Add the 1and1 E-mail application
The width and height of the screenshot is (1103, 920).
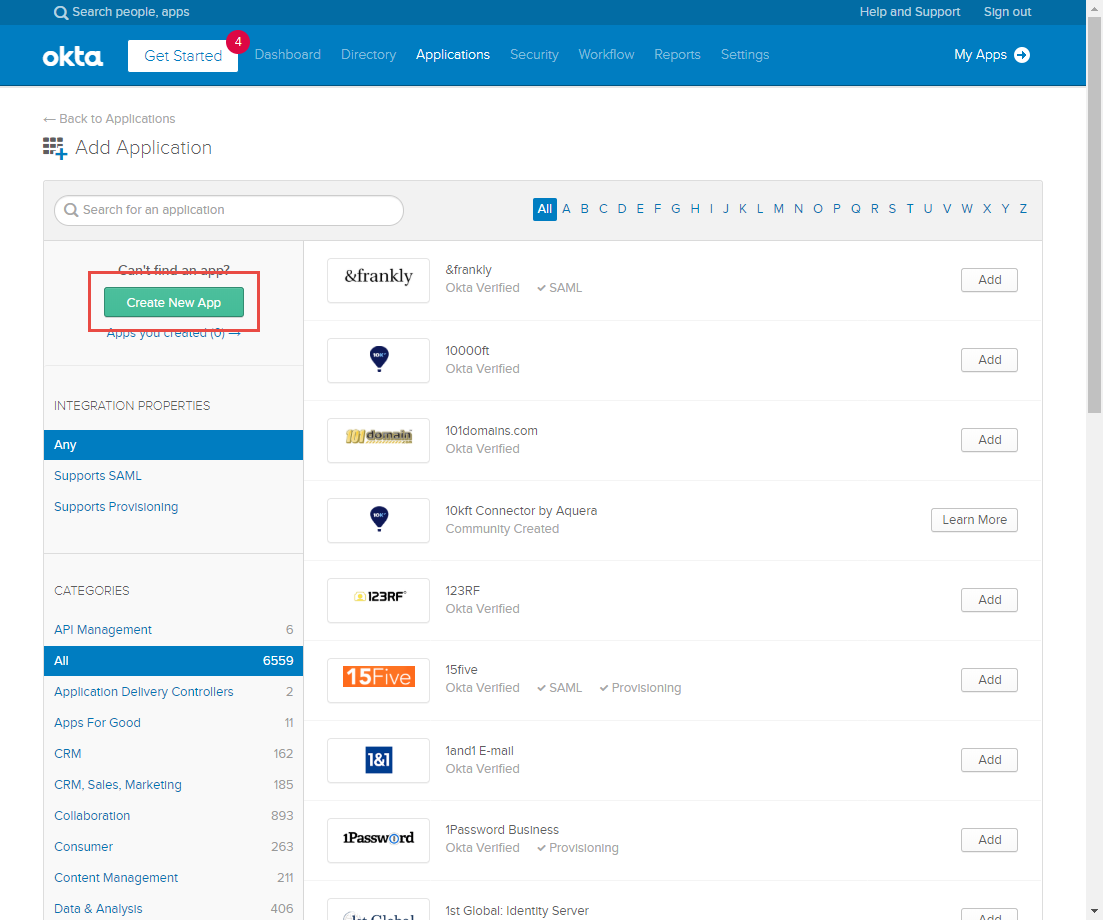[x=988, y=760]
